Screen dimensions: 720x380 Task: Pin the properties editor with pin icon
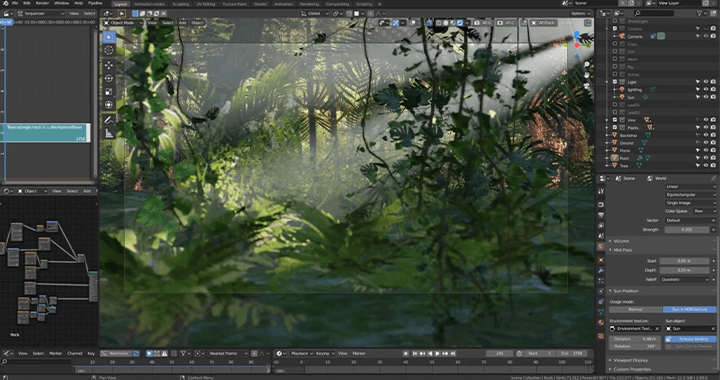(713, 178)
